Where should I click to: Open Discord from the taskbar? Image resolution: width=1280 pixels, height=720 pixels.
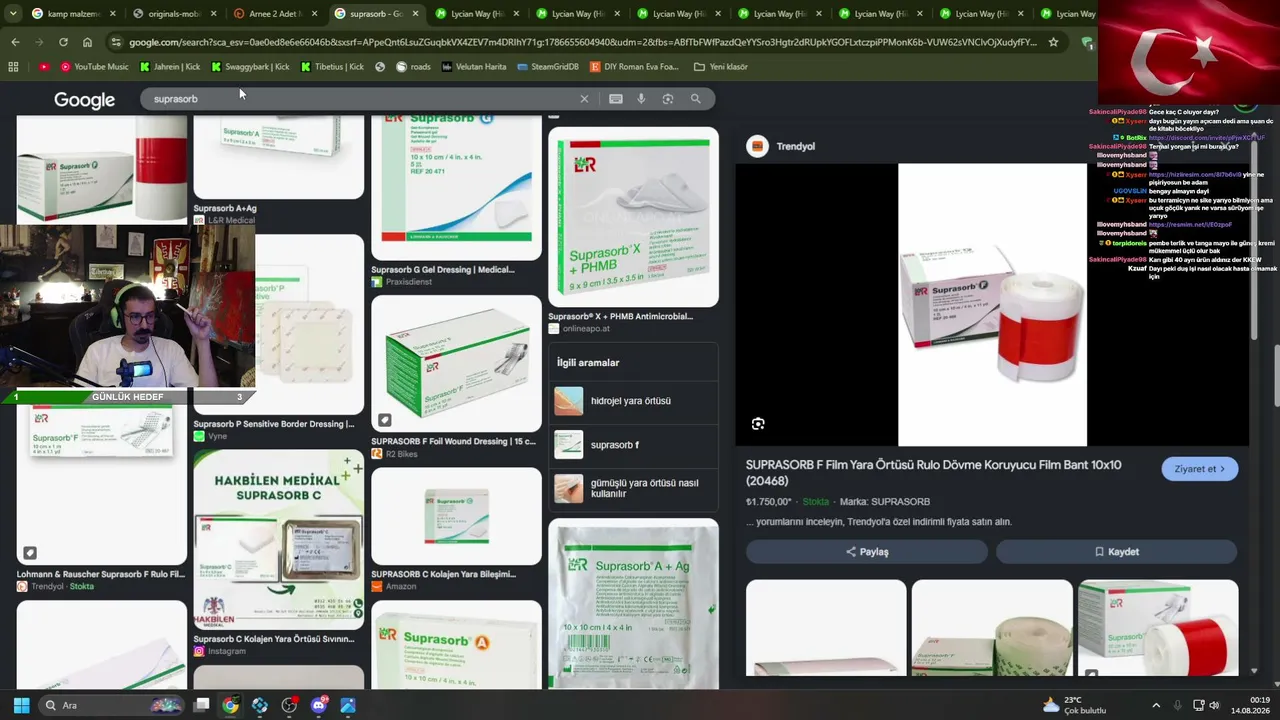tap(319, 705)
